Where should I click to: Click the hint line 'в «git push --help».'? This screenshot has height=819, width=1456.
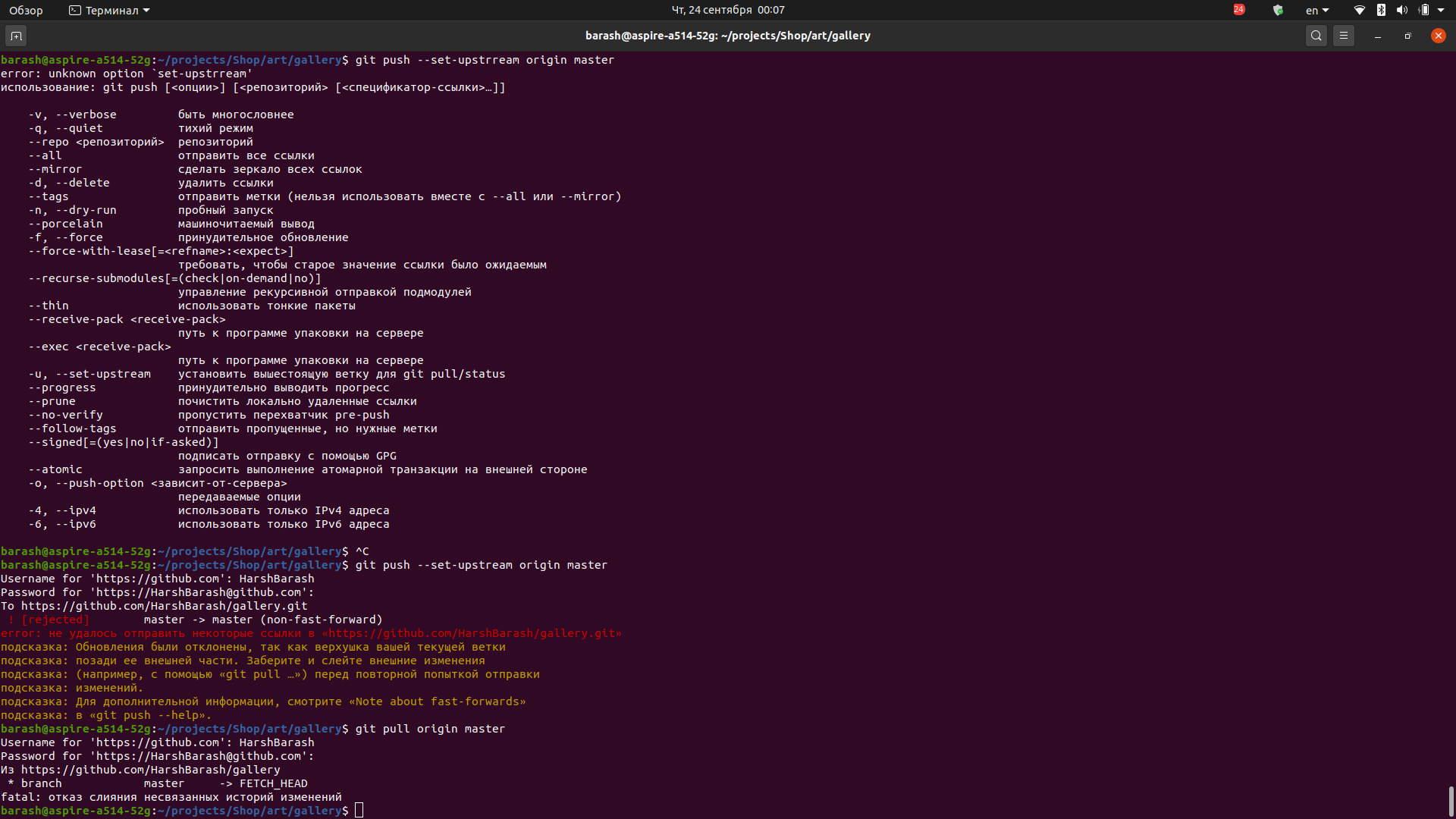(106, 715)
